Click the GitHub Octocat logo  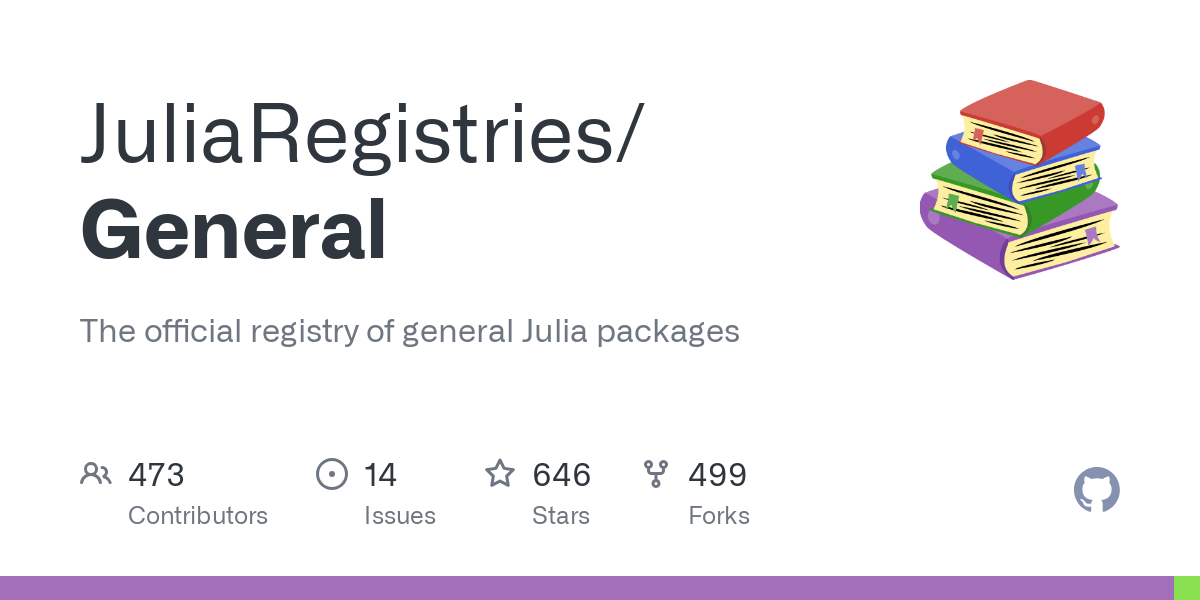coord(1097,491)
